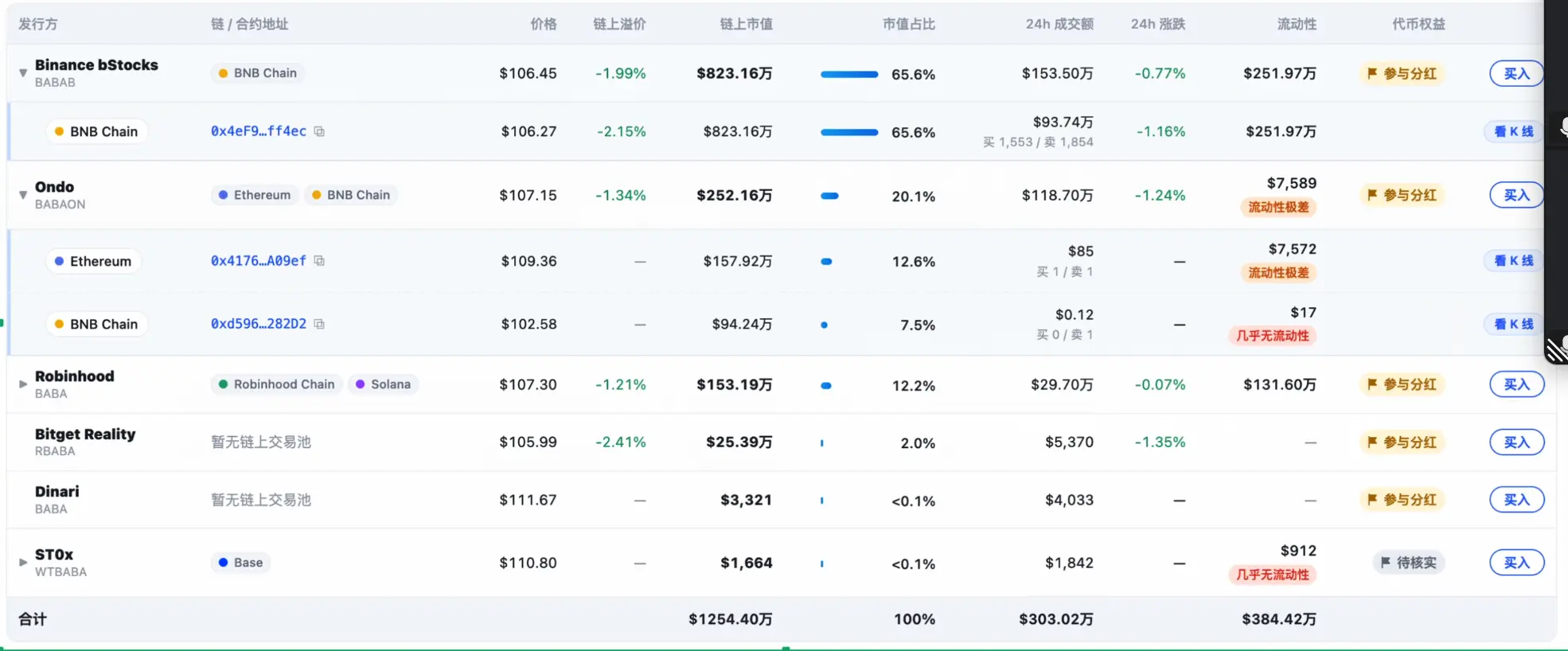1568x651 pixels.
Task: Buy the Ondo BABAON token
Action: (1516, 195)
